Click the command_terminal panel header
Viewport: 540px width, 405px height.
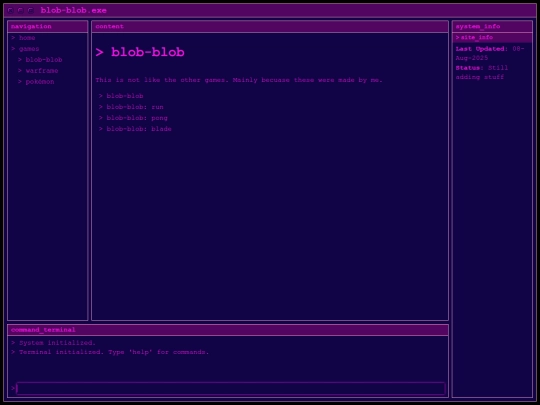[x=228, y=330]
